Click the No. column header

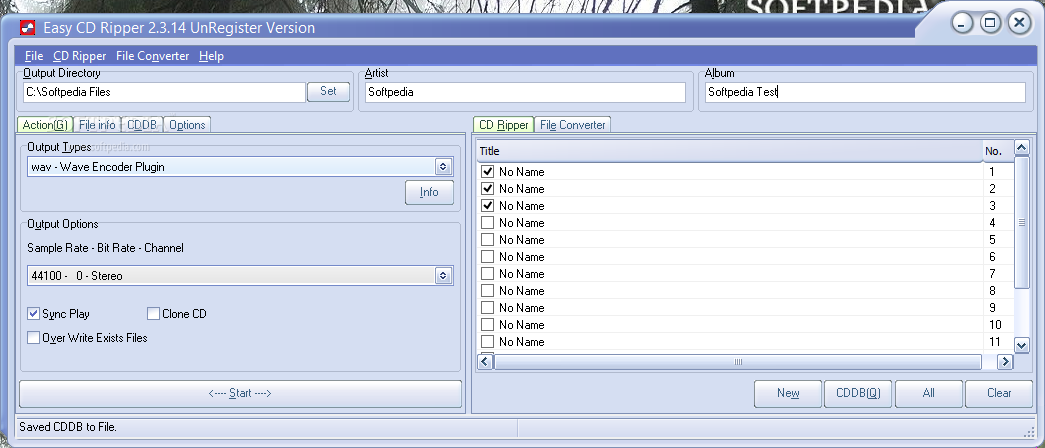click(998, 151)
